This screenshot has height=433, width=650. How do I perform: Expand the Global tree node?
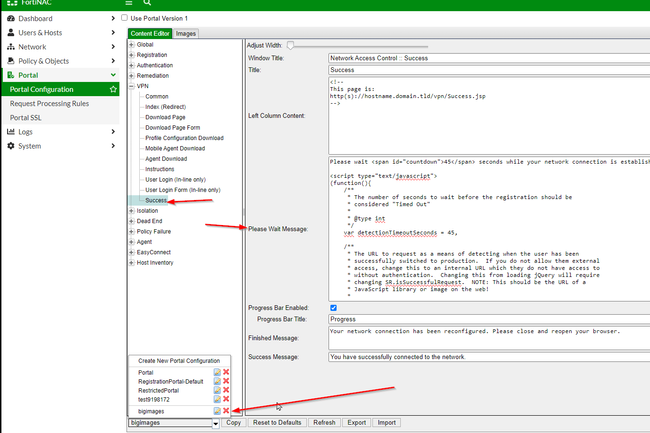(131, 45)
